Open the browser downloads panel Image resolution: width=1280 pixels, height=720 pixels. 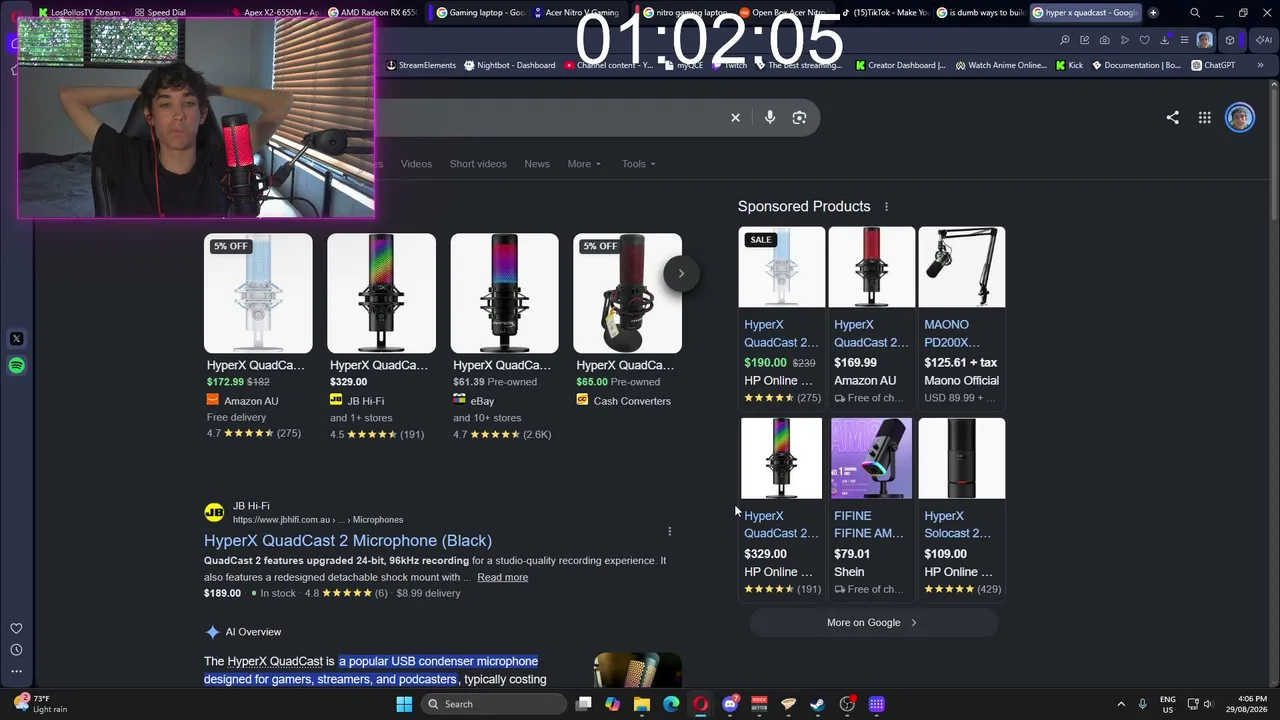(1165, 40)
